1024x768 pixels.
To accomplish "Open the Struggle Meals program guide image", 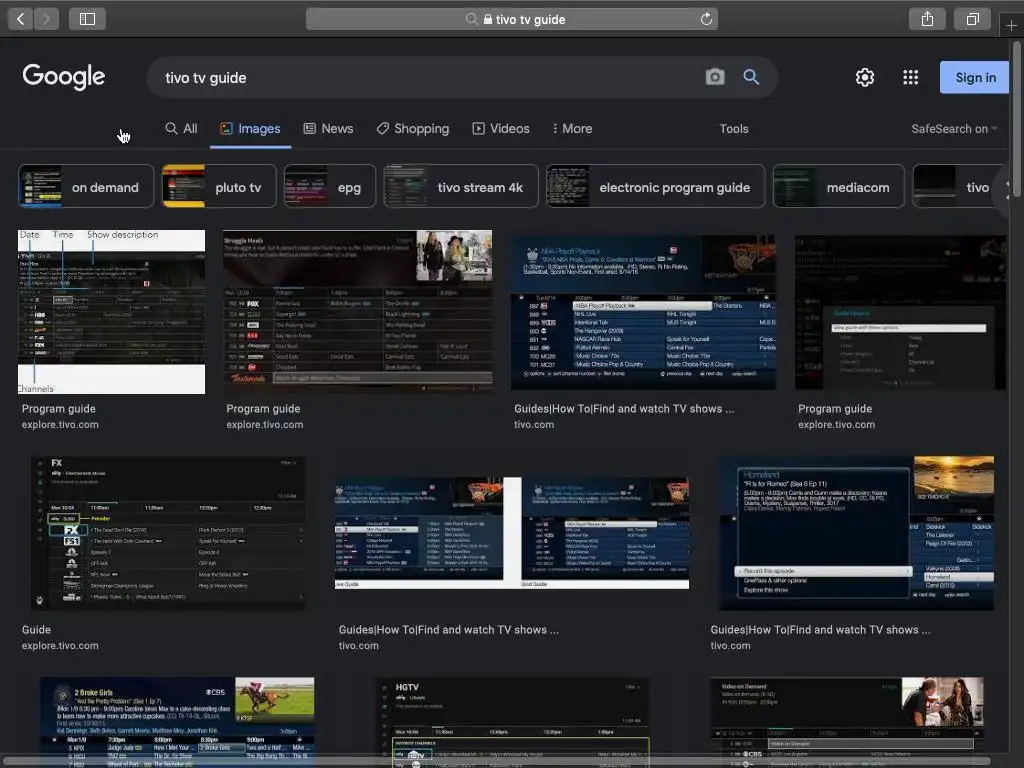I will pos(357,311).
